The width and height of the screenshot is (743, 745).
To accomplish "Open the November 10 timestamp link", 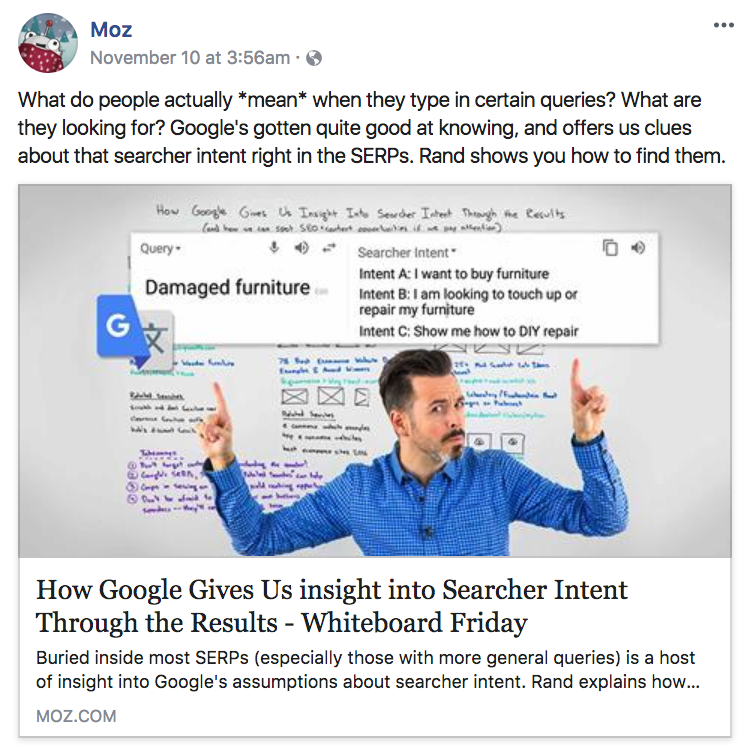I will [190, 58].
